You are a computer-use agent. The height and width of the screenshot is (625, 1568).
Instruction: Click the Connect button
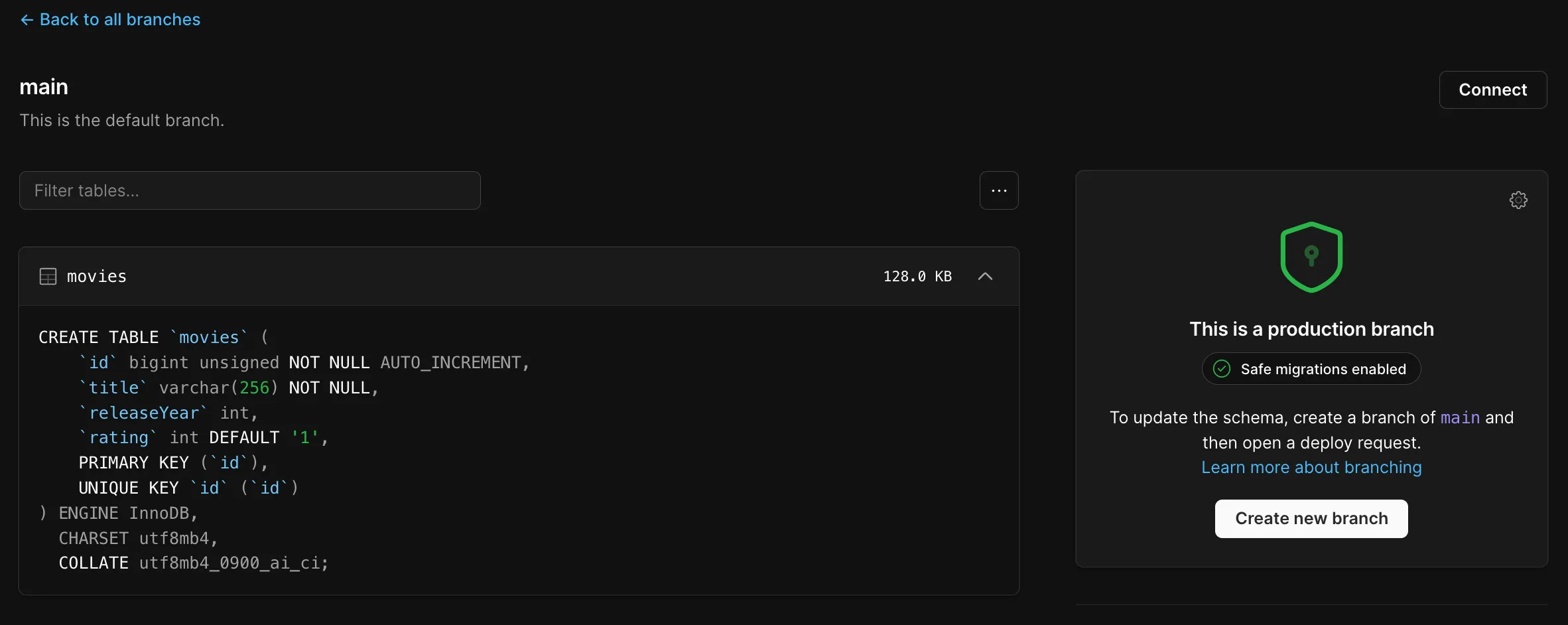point(1493,90)
